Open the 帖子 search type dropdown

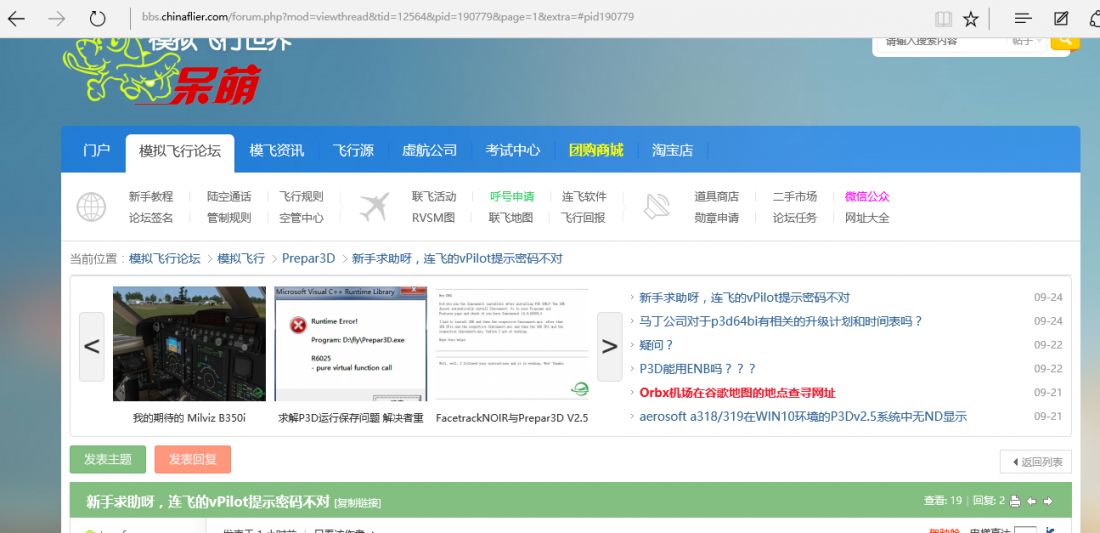[x=1027, y=41]
